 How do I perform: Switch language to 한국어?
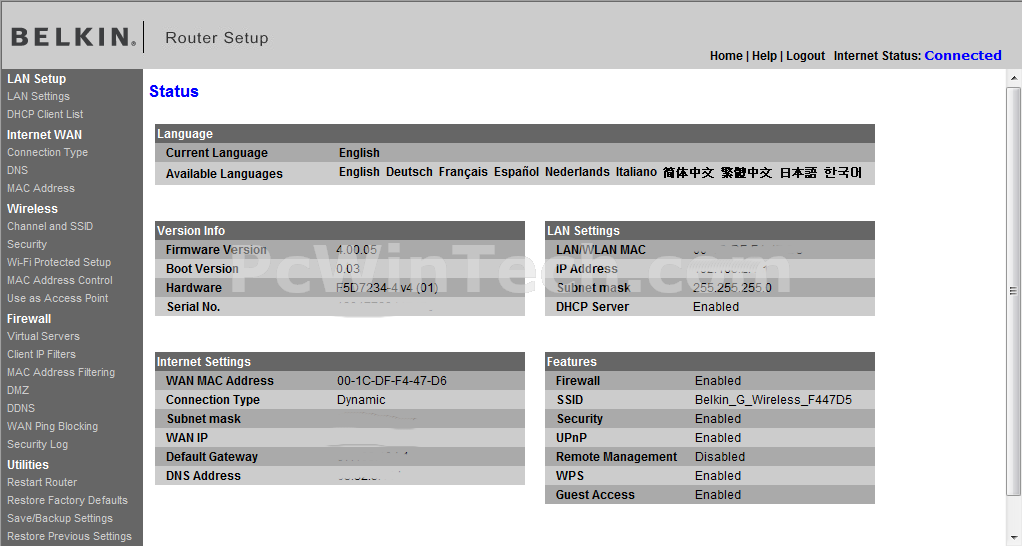pyautogui.click(x=843, y=173)
